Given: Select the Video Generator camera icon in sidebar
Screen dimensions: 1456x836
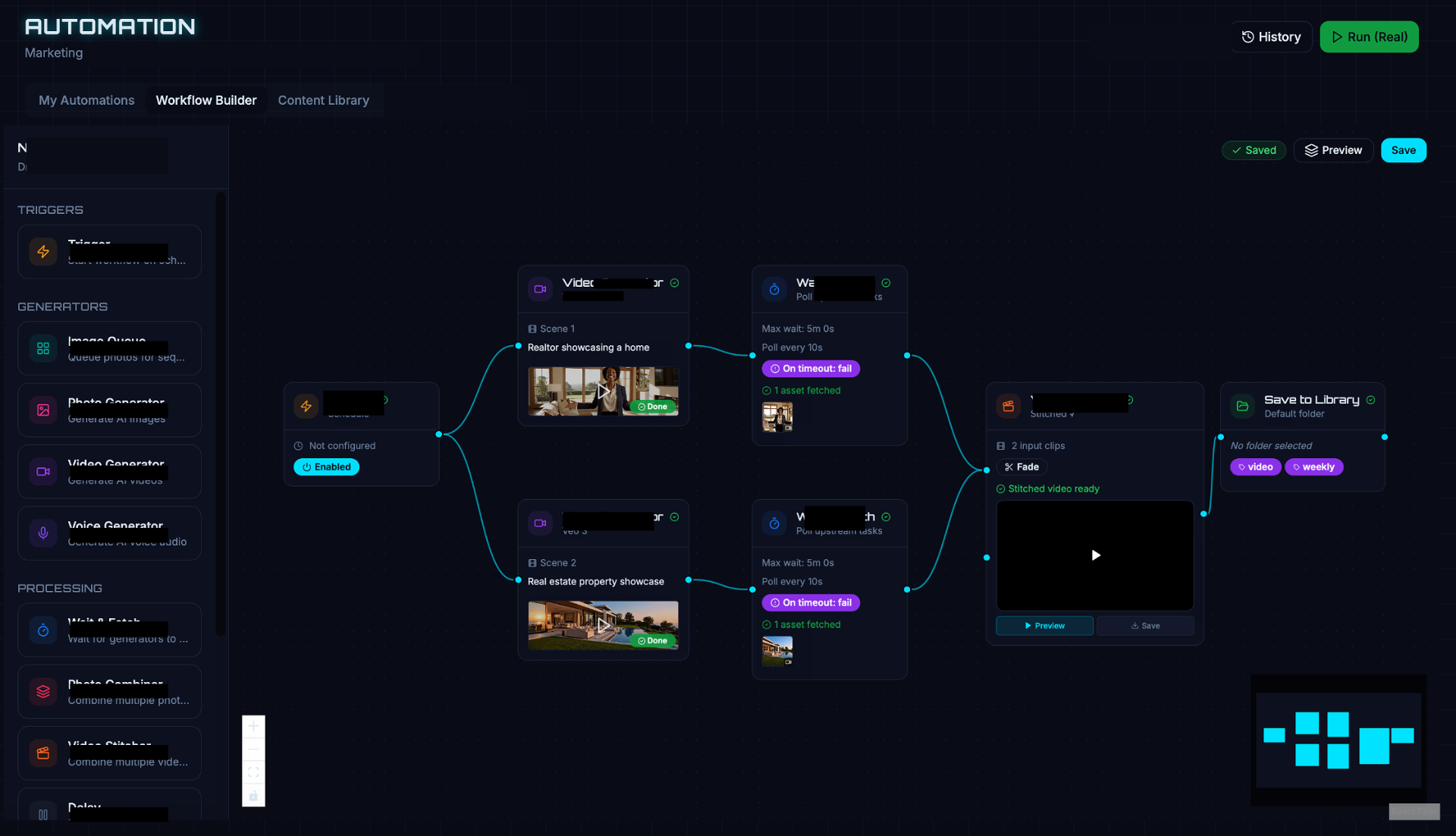Looking at the screenshot, I should click(x=43, y=471).
